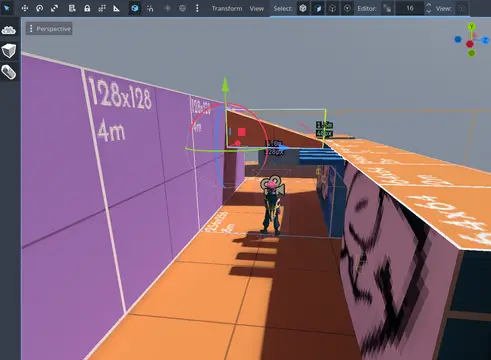The image size is (491, 360).
Task: Click the icon after View: label
Action: [462, 8]
